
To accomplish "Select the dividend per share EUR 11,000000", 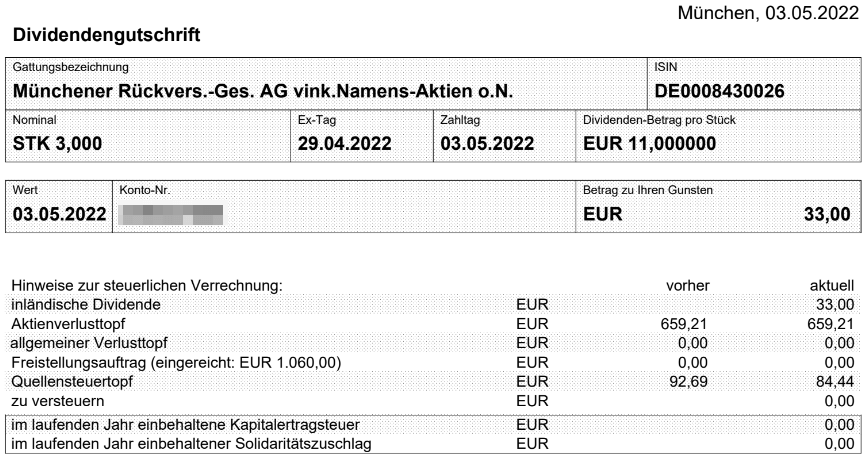I will pos(650,144).
